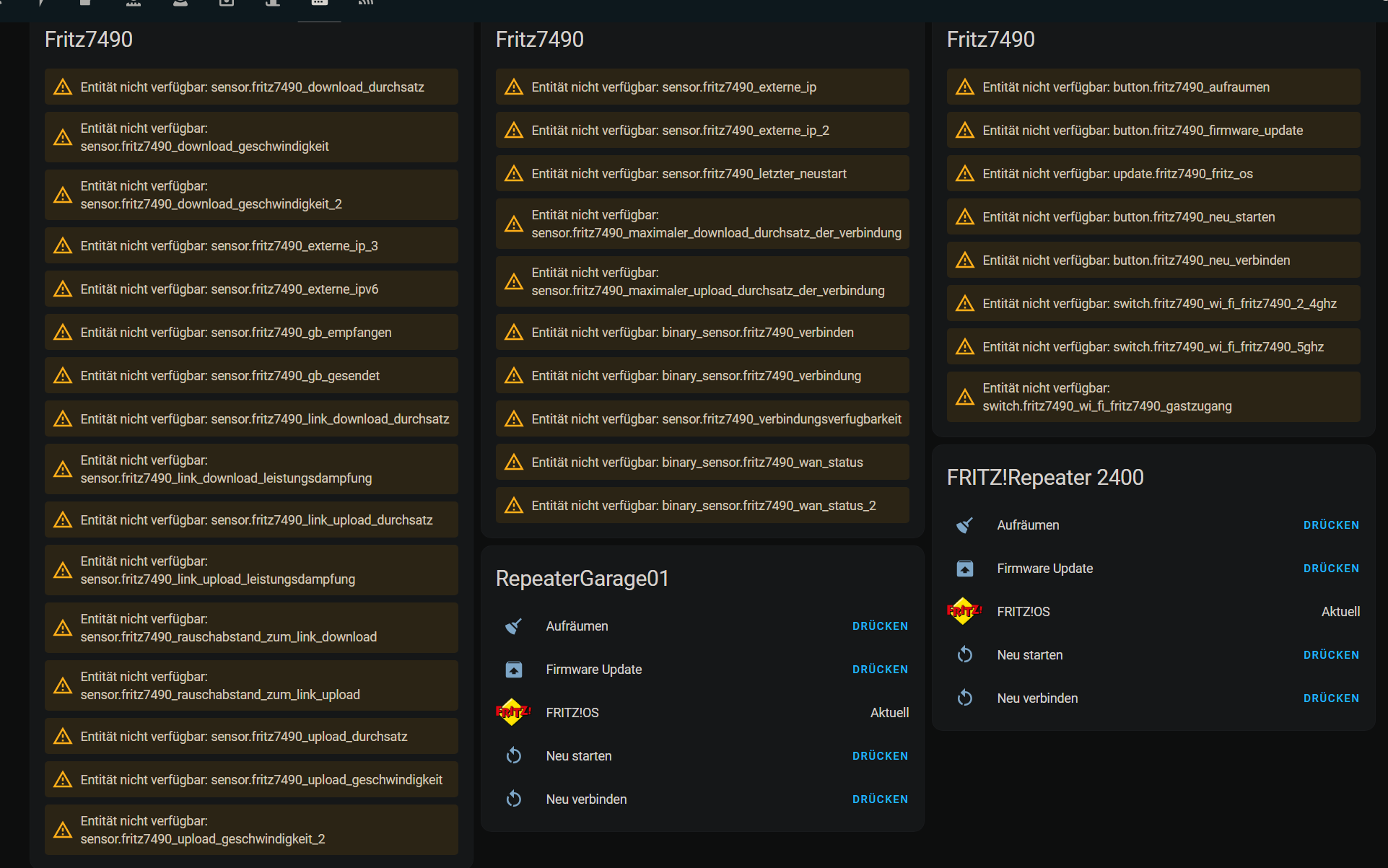Click text binary_sensor.fritz7490_wan_status (no suffix)
Image resolution: width=1388 pixels, height=868 pixels.
tap(762, 463)
